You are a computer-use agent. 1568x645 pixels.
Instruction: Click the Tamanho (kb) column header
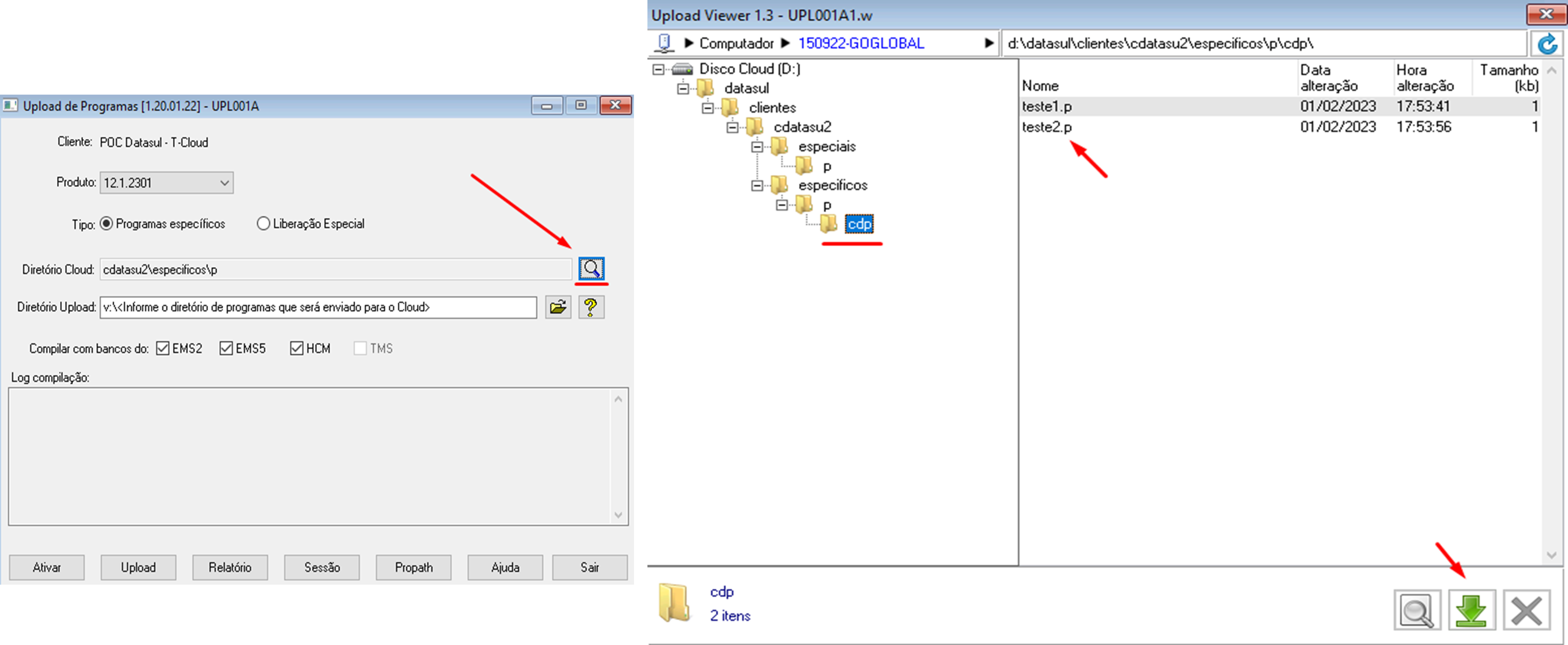(x=1509, y=78)
